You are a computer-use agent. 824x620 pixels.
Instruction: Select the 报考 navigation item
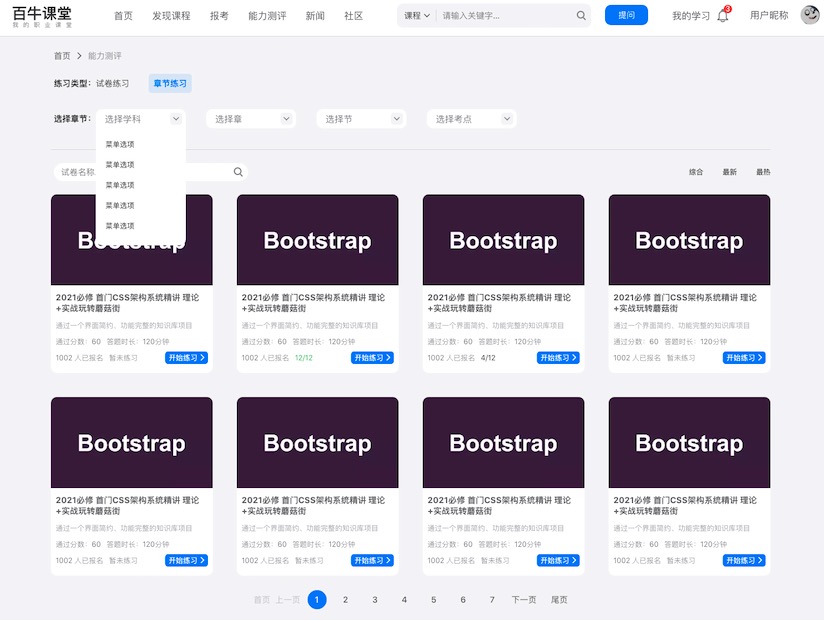[x=219, y=16]
